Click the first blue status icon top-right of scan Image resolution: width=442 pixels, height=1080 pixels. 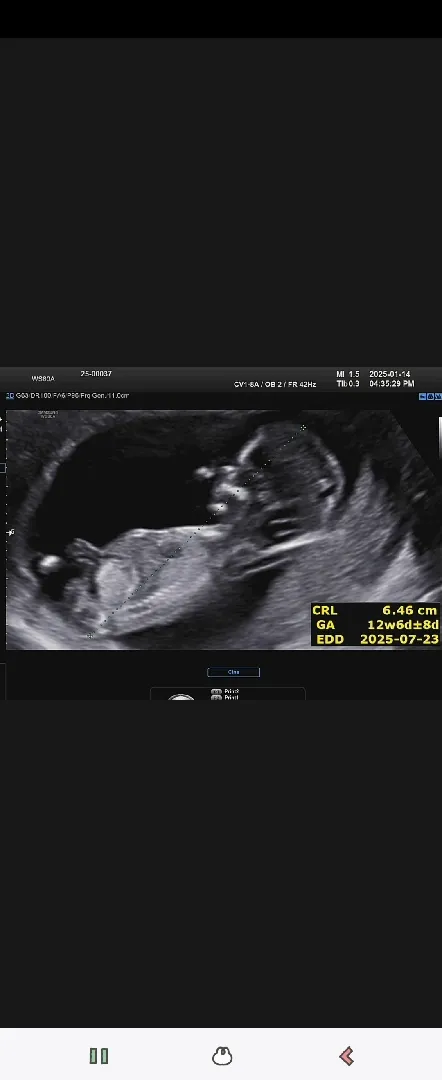[423, 396]
